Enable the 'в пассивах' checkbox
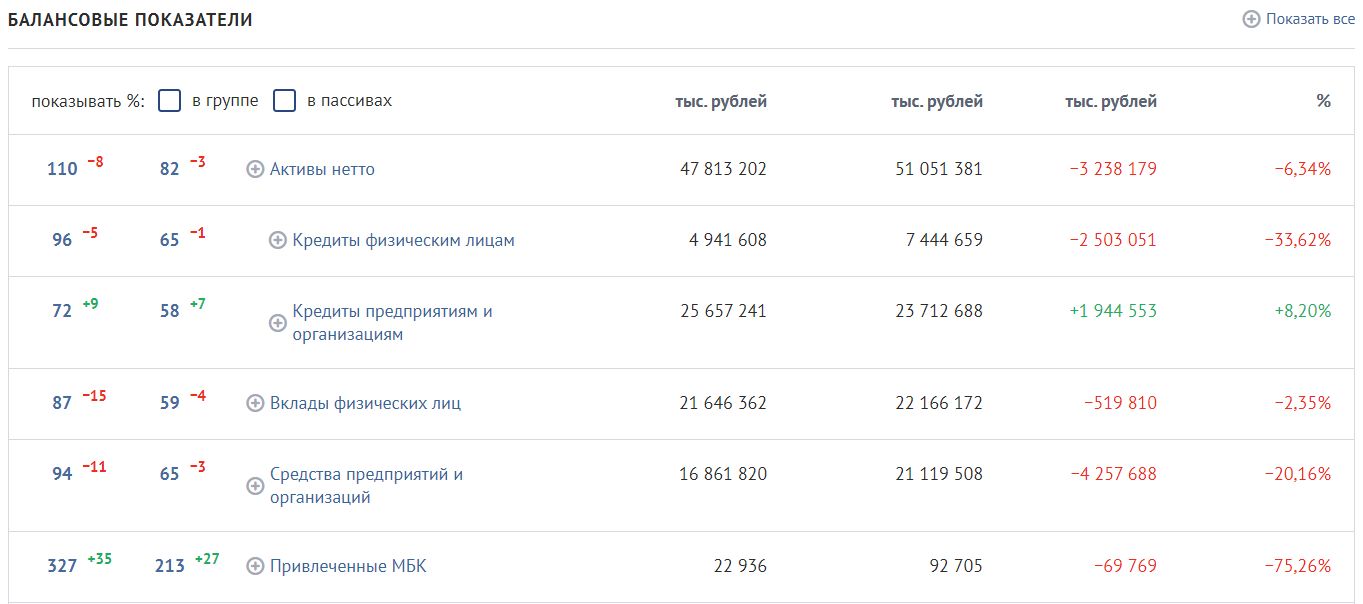1363x604 pixels. tap(285, 101)
